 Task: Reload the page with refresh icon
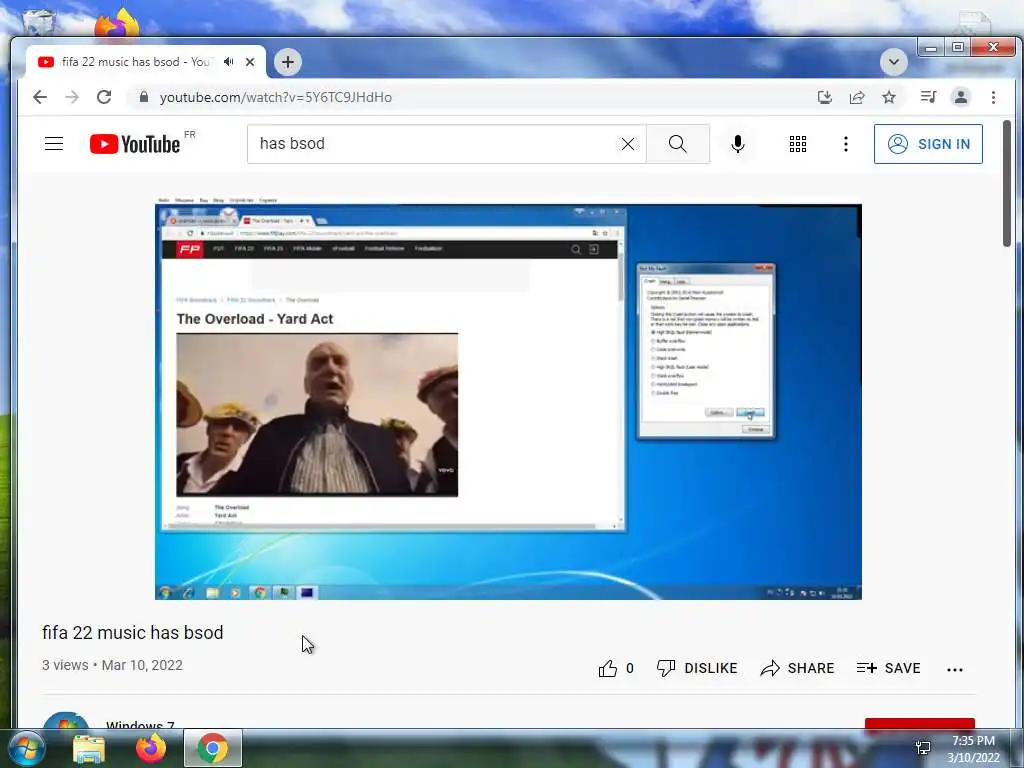[104, 97]
